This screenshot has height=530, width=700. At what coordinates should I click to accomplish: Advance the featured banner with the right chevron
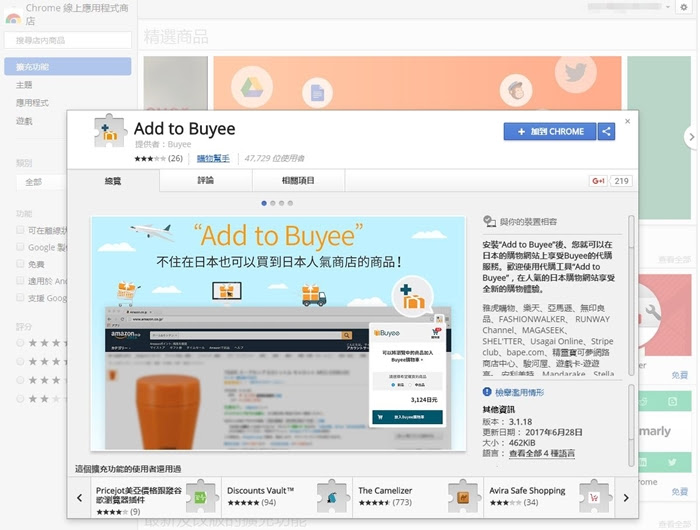point(691,137)
